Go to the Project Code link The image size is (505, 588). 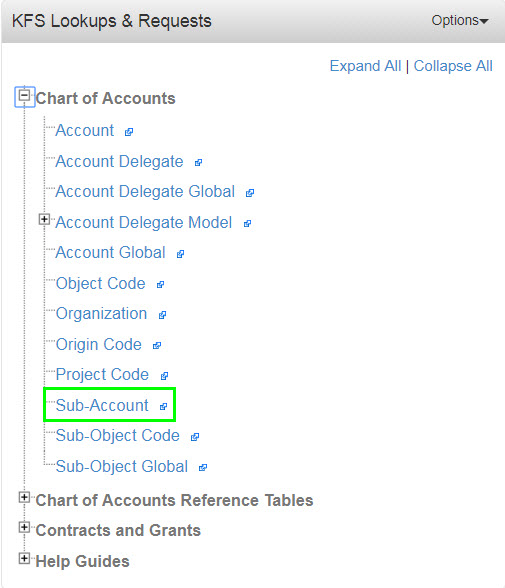click(x=102, y=375)
